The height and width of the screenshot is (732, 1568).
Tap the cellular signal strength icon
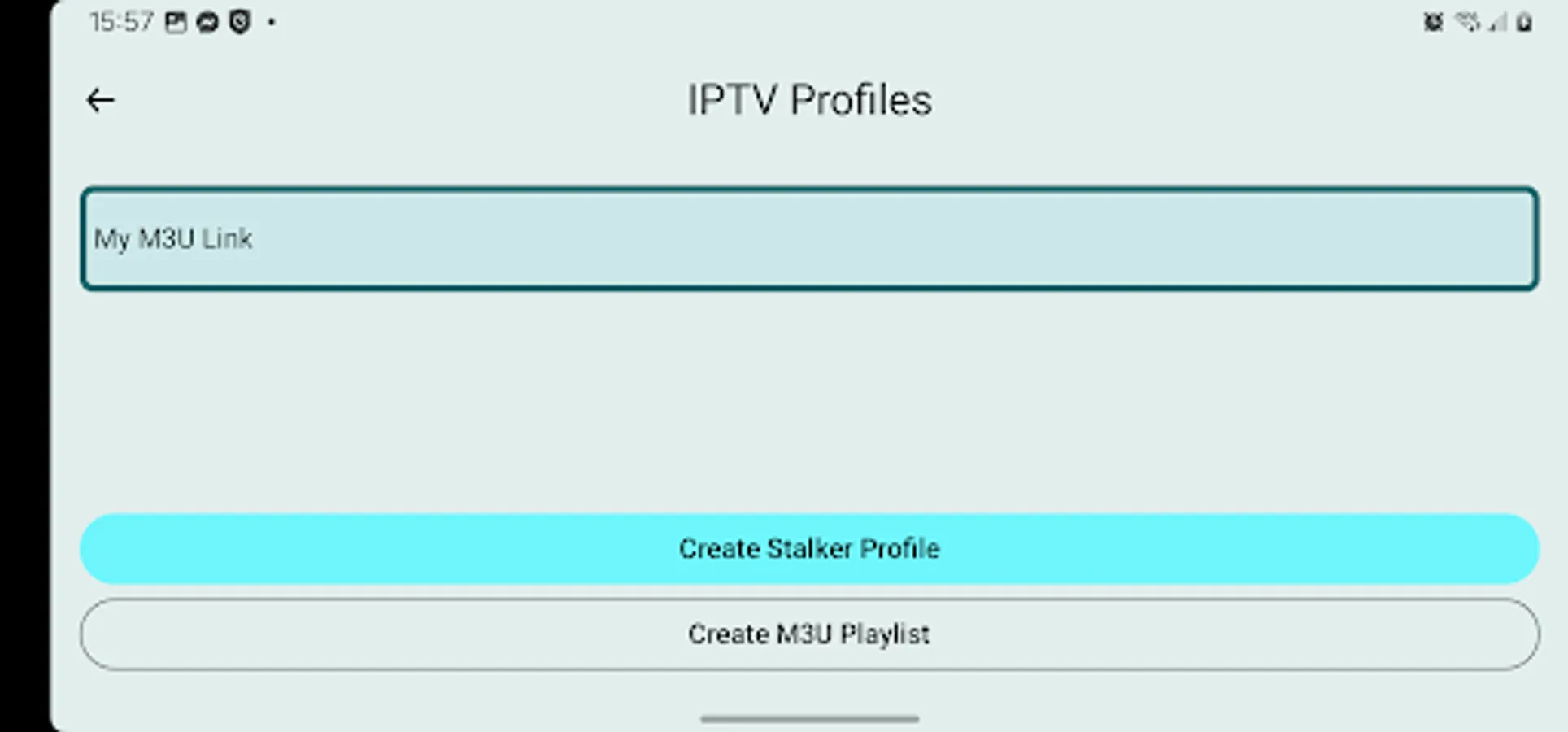1497,22
